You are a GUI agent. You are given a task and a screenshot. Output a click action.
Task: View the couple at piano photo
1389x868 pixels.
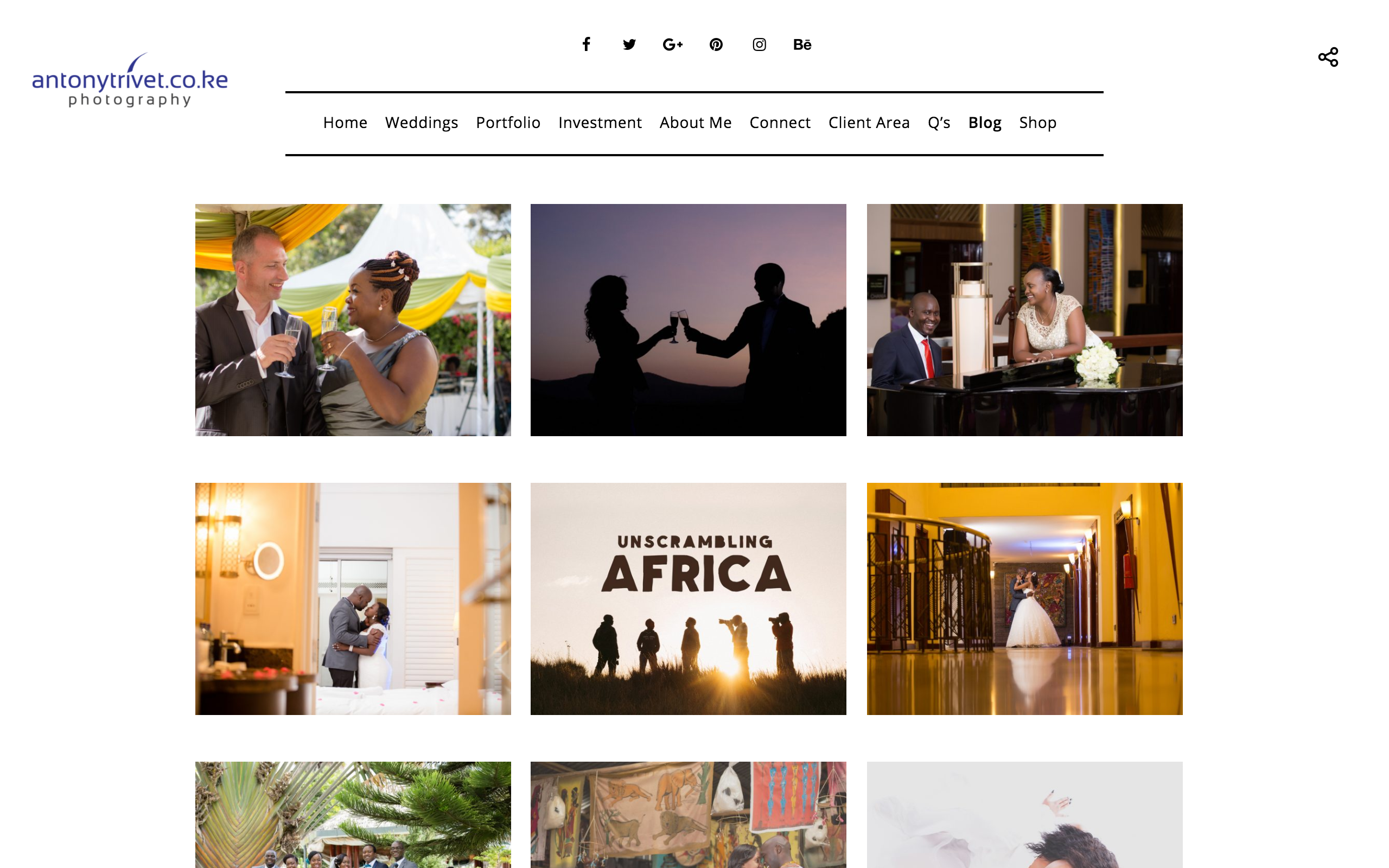pyautogui.click(x=1024, y=320)
